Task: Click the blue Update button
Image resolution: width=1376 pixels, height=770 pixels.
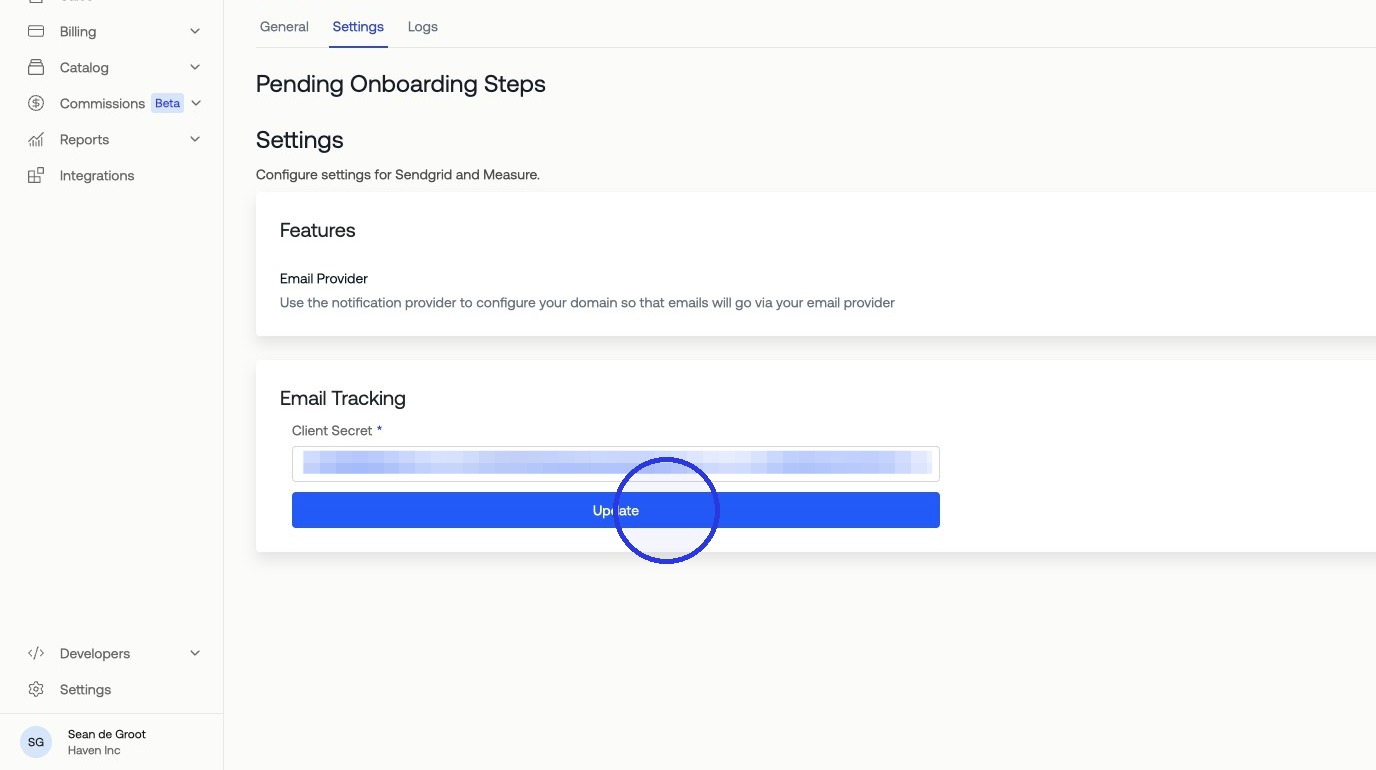Action: click(616, 510)
